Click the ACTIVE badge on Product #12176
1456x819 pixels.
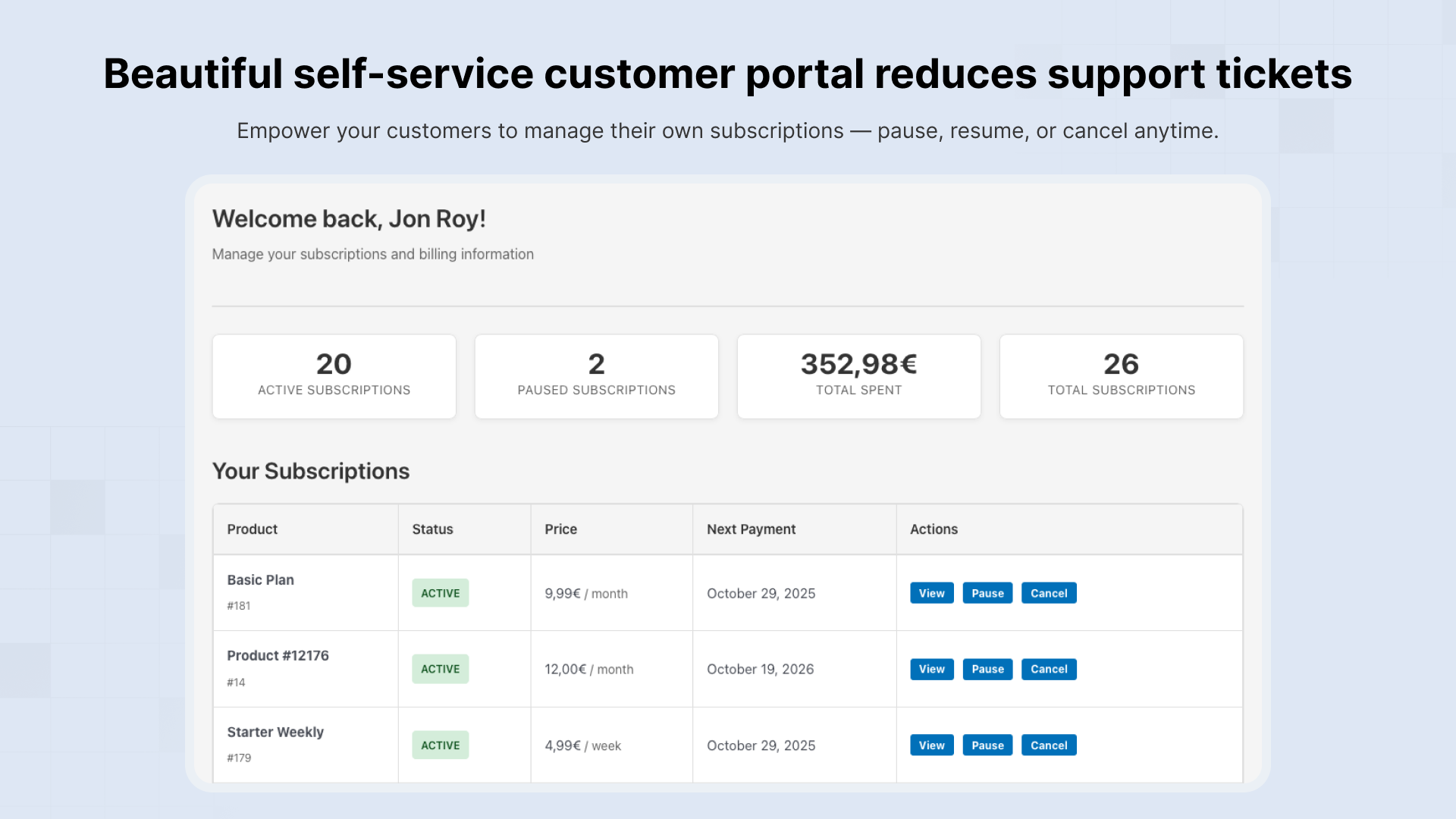(x=440, y=669)
